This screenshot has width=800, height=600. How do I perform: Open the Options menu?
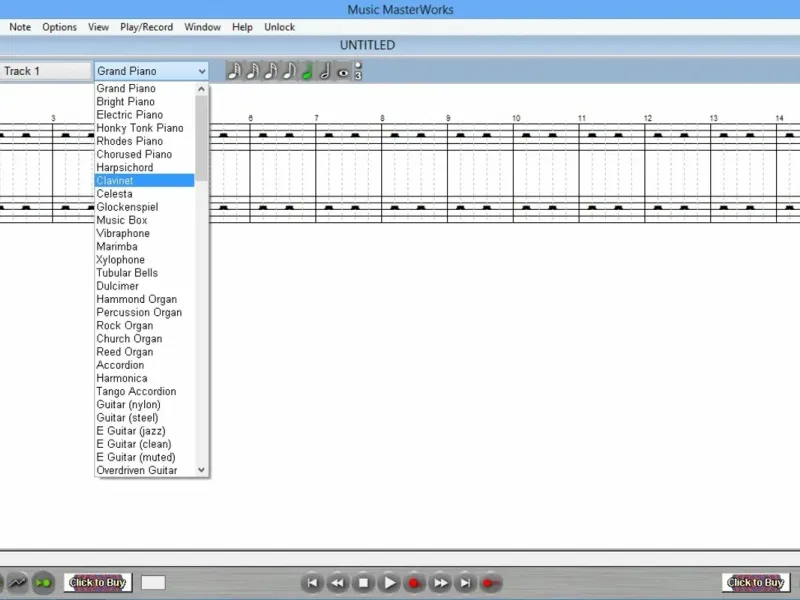[x=59, y=27]
